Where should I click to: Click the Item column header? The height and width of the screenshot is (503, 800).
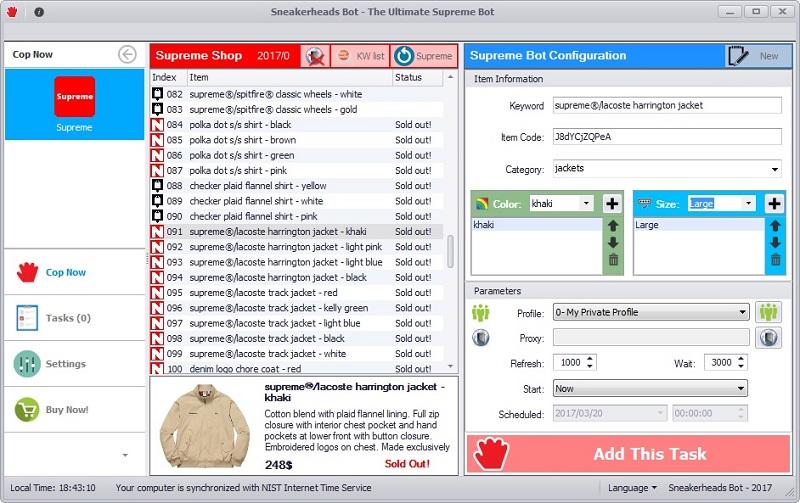(x=289, y=78)
